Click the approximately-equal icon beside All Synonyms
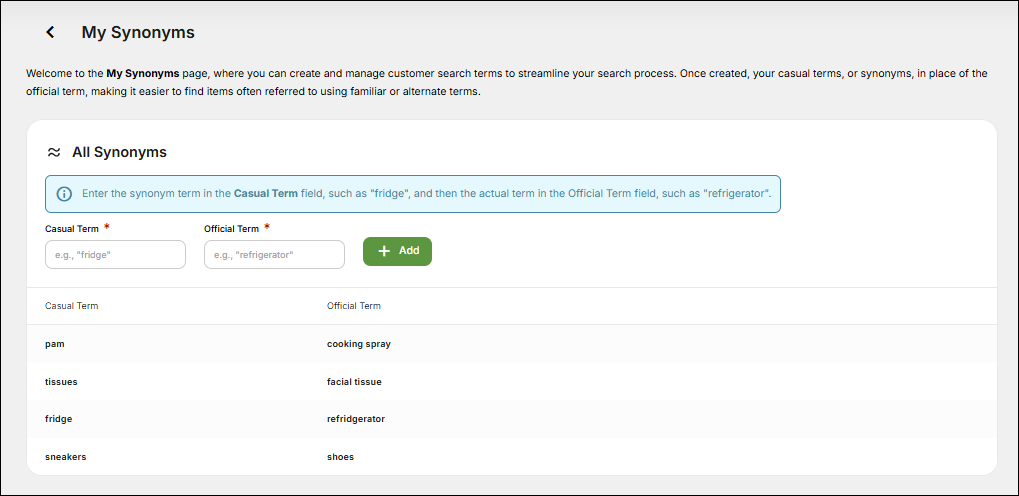The height and width of the screenshot is (496, 1019). pos(54,153)
